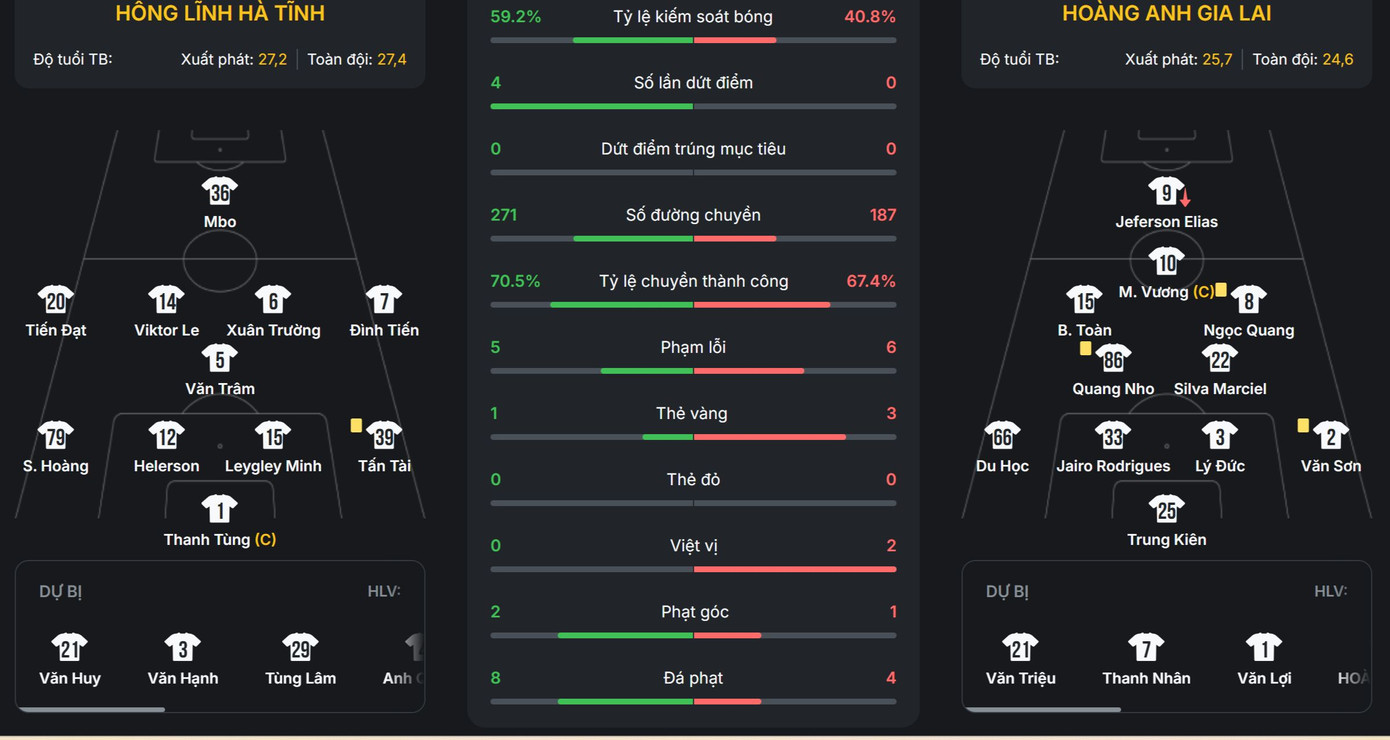
Task: Select Silva Marciel's number 22 jersey
Action: pos(1220,359)
